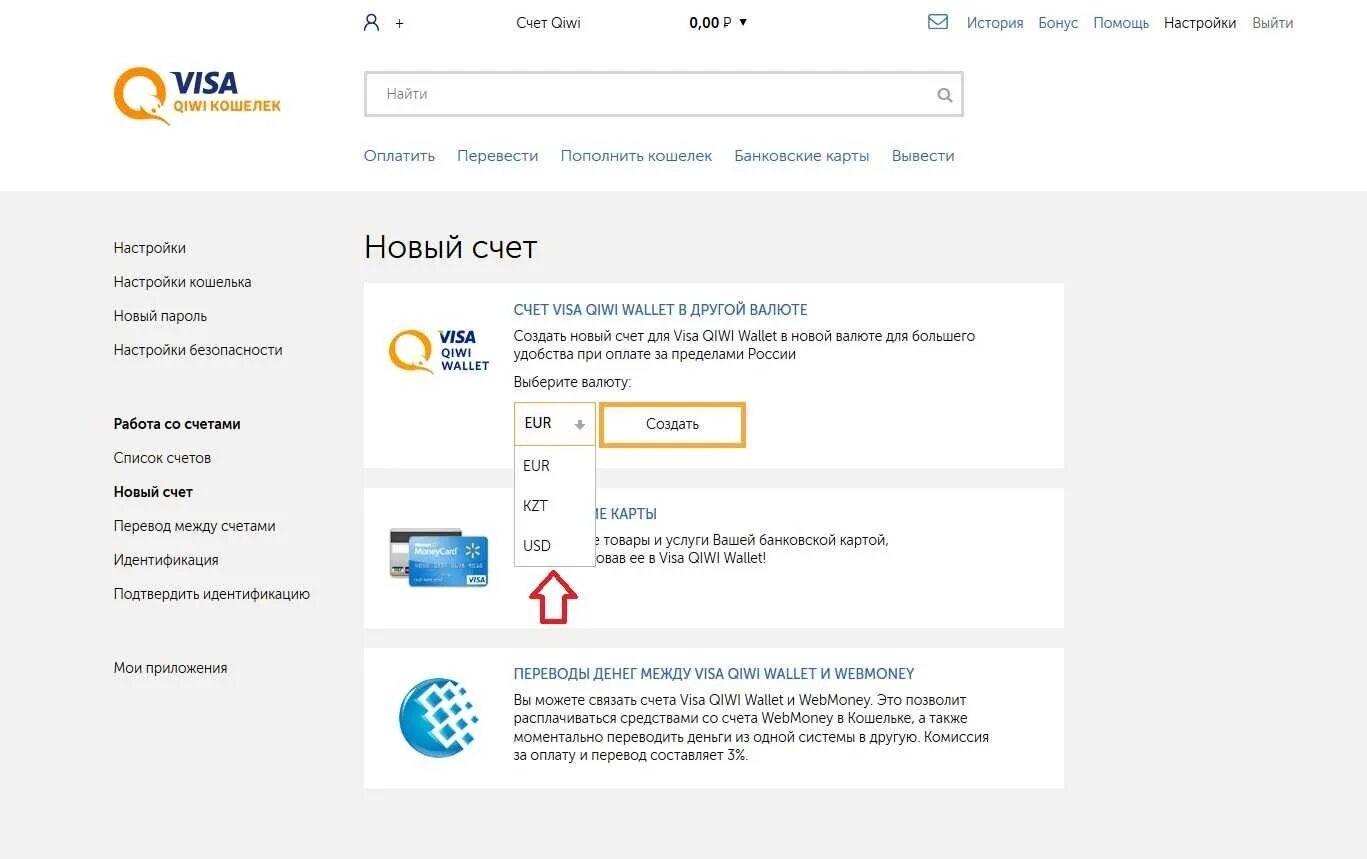Open Банковские карты section
This screenshot has height=859, width=1367.
pos(802,156)
